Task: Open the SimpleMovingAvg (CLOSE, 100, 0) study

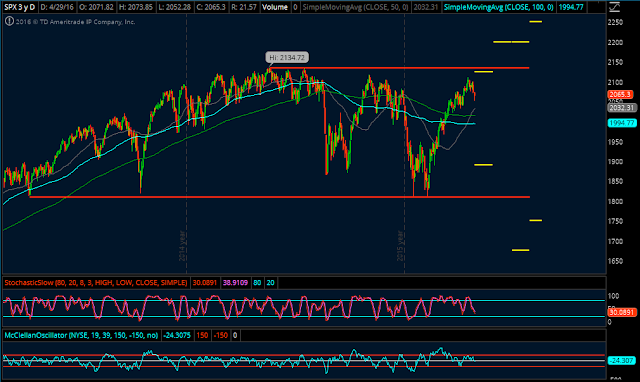Action: (x=498, y=7)
